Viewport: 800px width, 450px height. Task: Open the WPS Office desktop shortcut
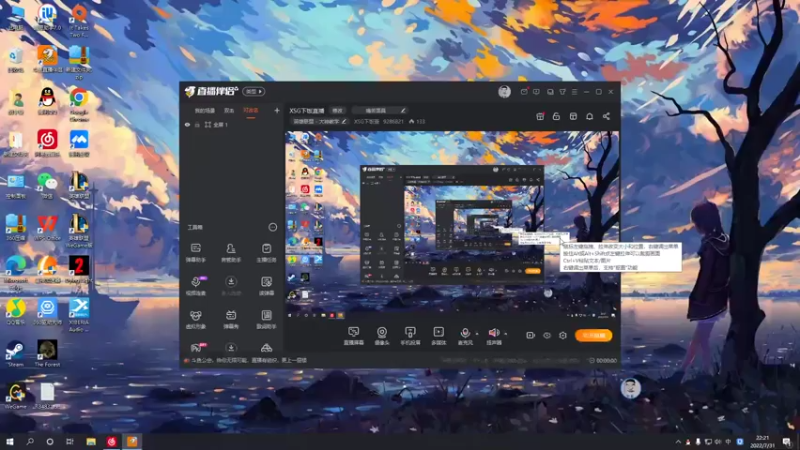point(47,228)
